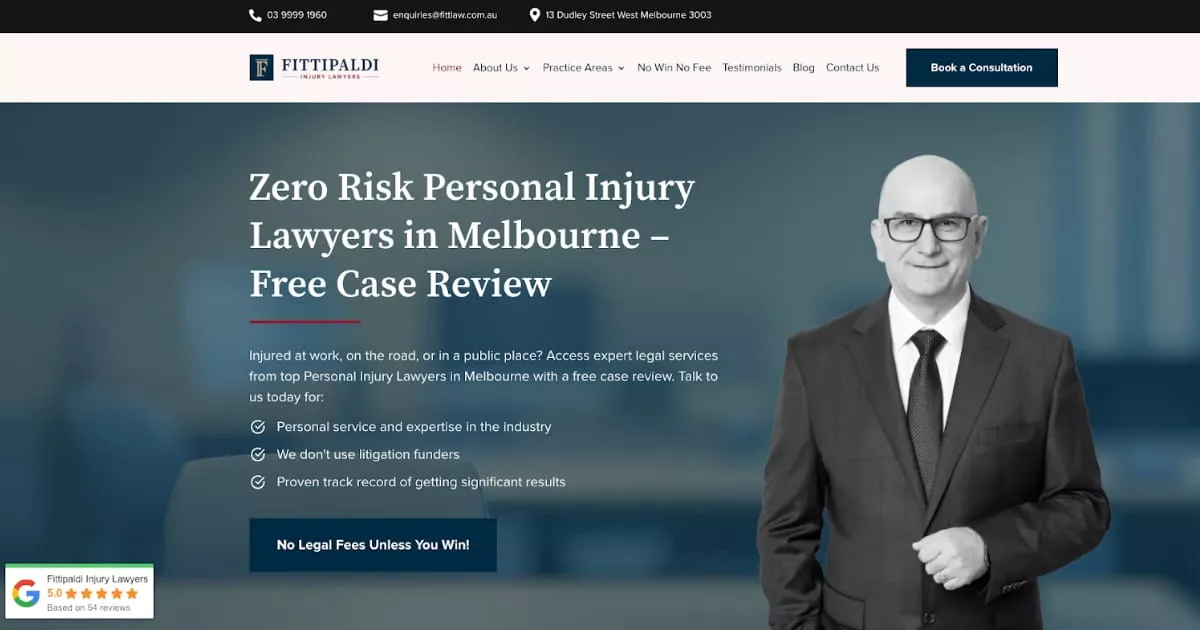Open the Home menu item
The height and width of the screenshot is (630, 1200).
pyautogui.click(x=447, y=68)
